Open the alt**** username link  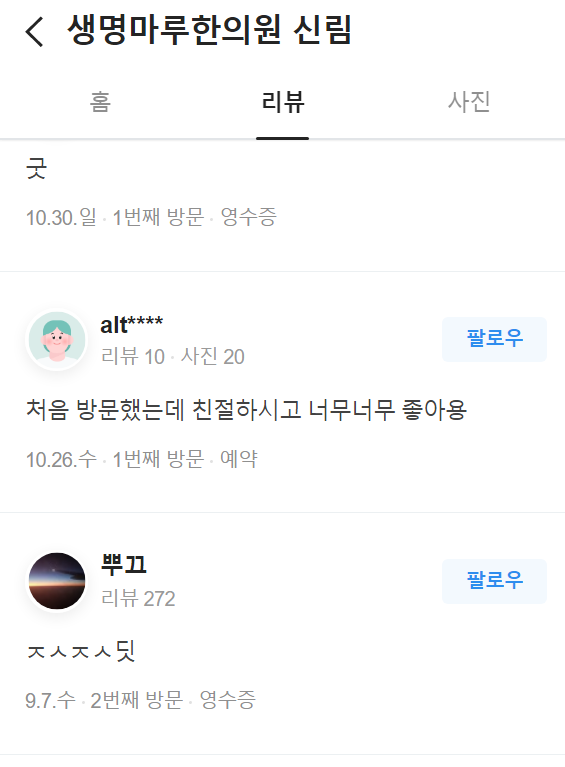pos(132,325)
